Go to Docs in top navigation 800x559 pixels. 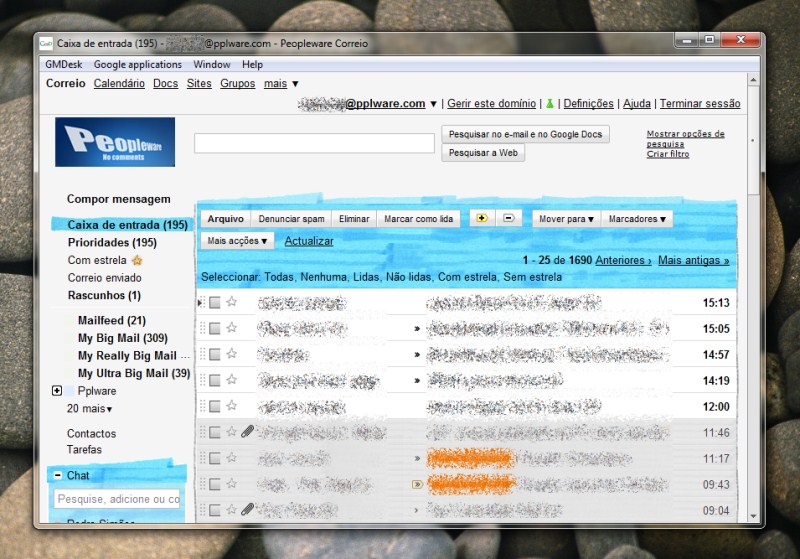click(165, 83)
